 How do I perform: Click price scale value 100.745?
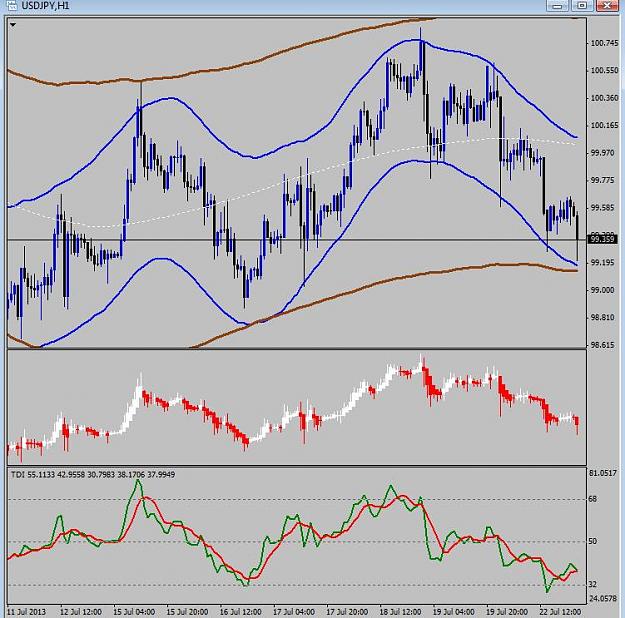604,43
